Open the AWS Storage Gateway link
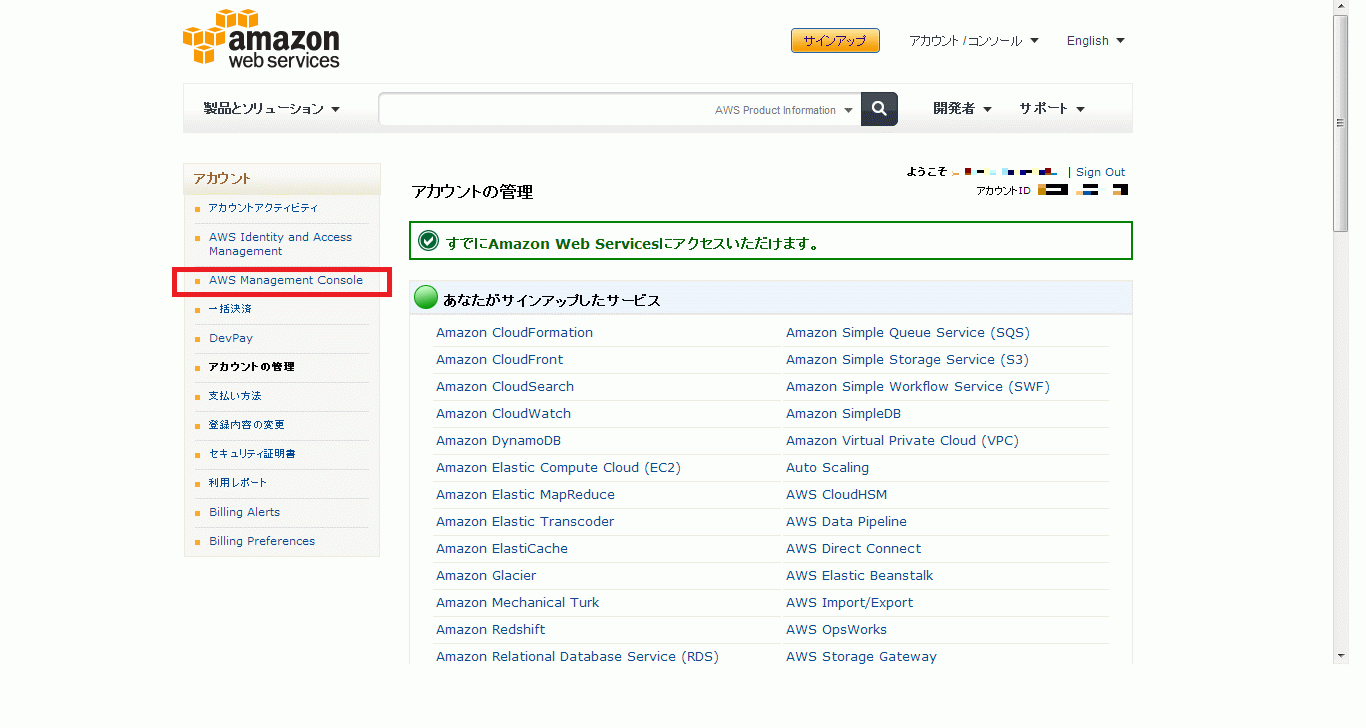 tap(862, 657)
